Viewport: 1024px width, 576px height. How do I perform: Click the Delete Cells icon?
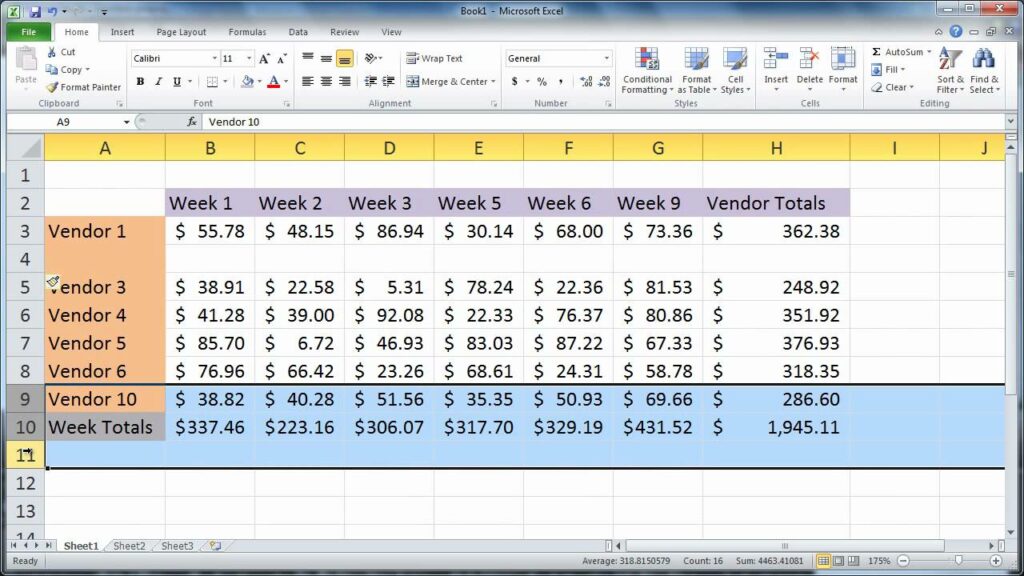click(809, 60)
